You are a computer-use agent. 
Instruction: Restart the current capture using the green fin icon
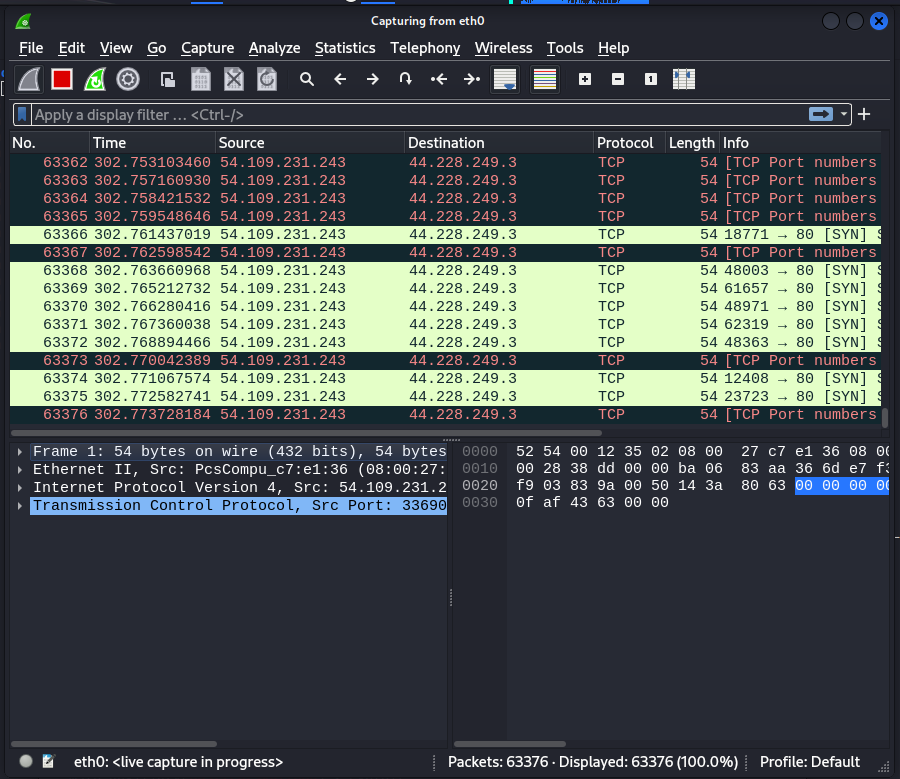click(x=95, y=79)
